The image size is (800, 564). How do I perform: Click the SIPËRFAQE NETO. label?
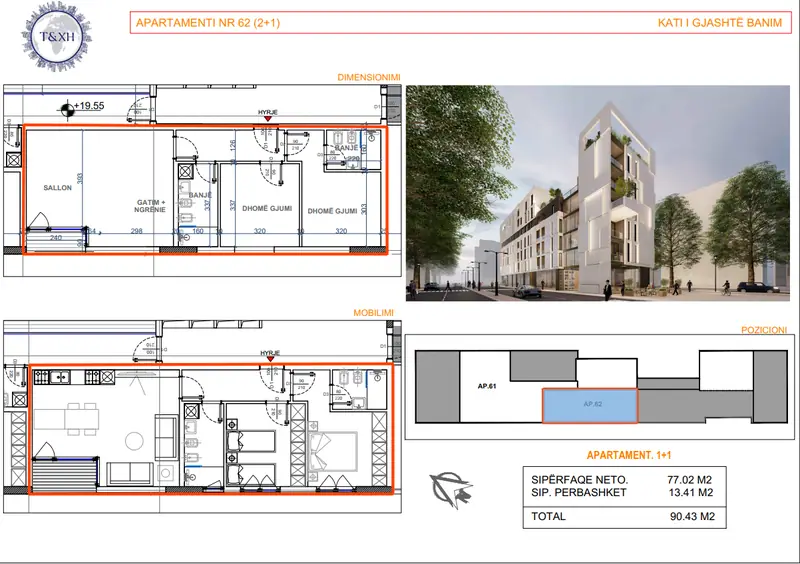[x=580, y=480]
